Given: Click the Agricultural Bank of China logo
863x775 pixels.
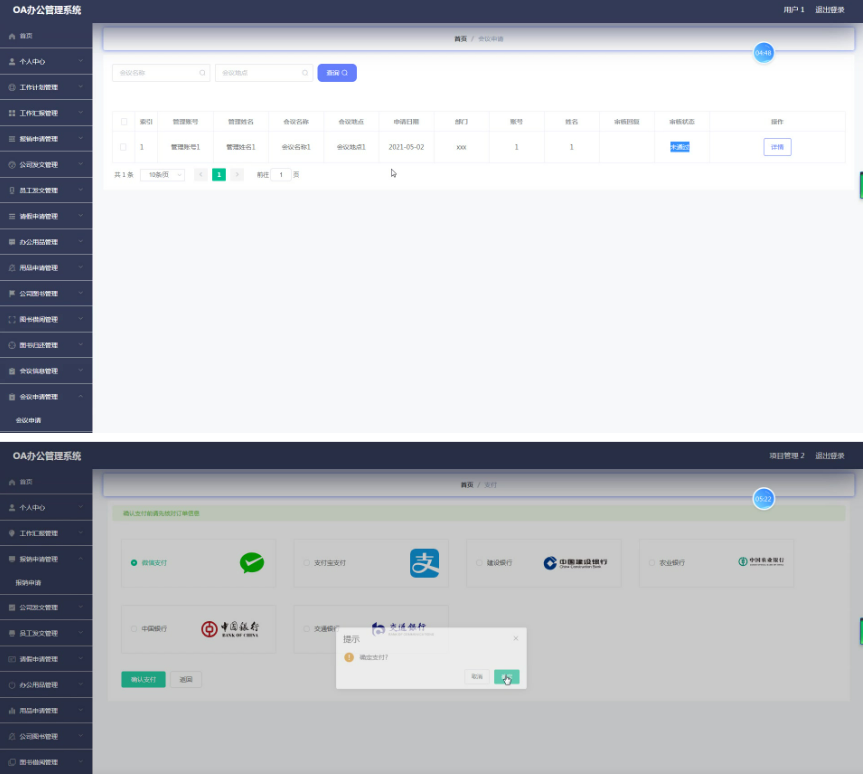Looking at the screenshot, I should tap(761, 561).
